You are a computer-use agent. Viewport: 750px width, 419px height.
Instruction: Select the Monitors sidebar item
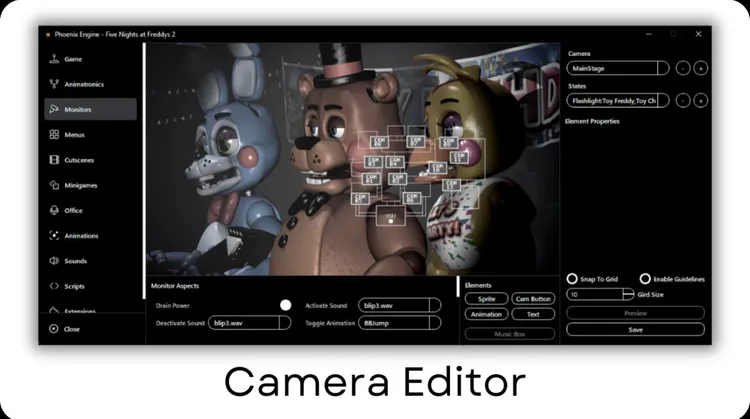pos(90,109)
